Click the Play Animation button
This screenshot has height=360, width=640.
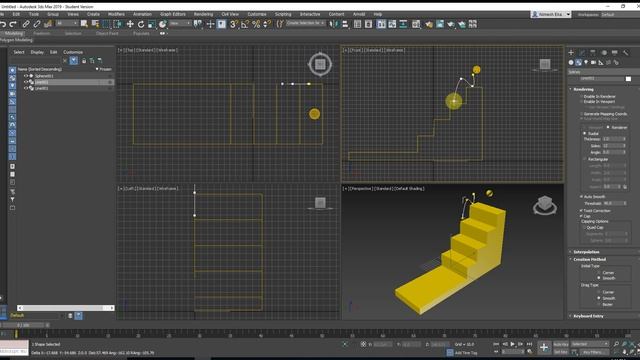click(513, 344)
